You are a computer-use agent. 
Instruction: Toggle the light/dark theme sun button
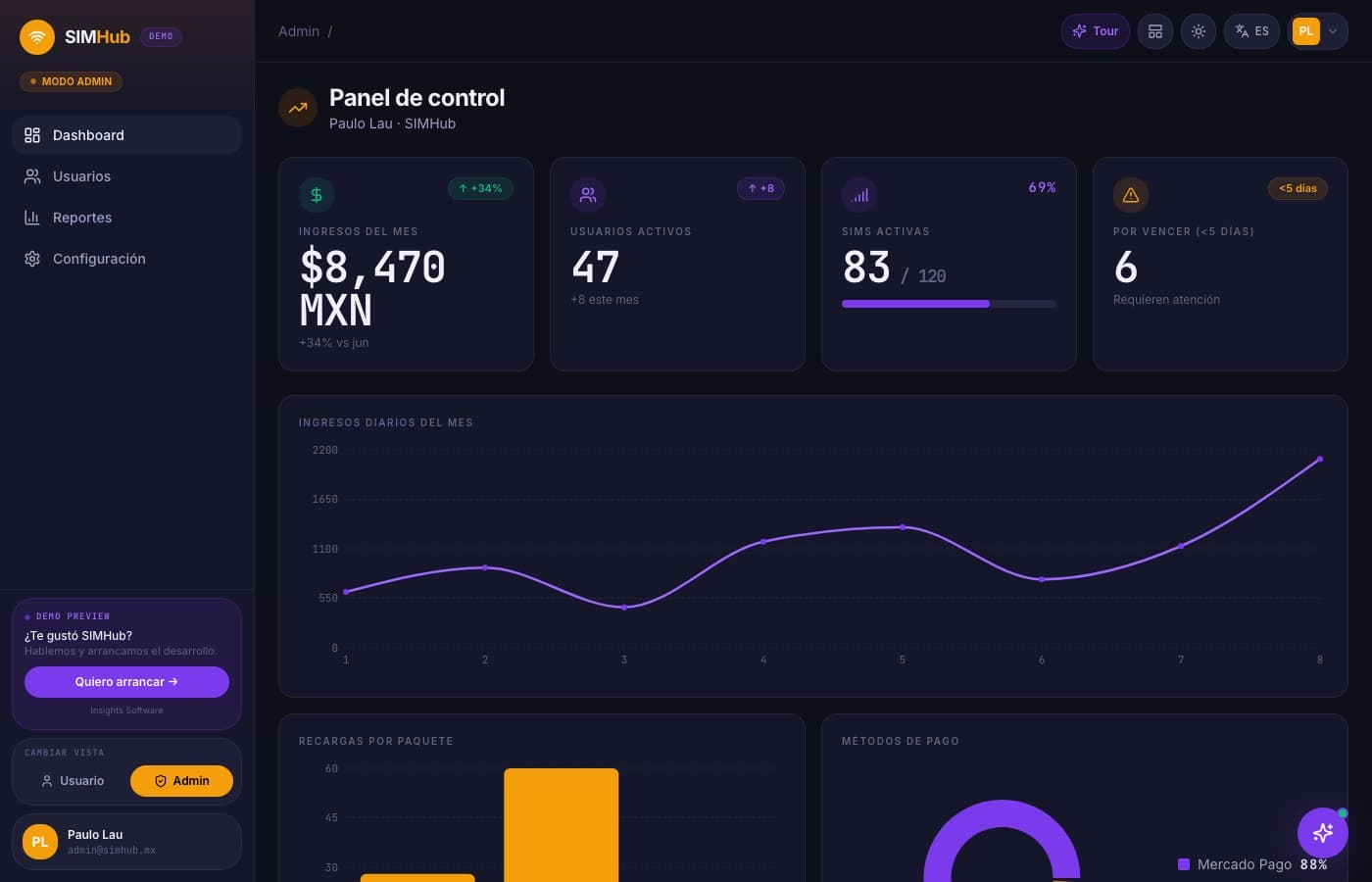pyautogui.click(x=1199, y=31)
